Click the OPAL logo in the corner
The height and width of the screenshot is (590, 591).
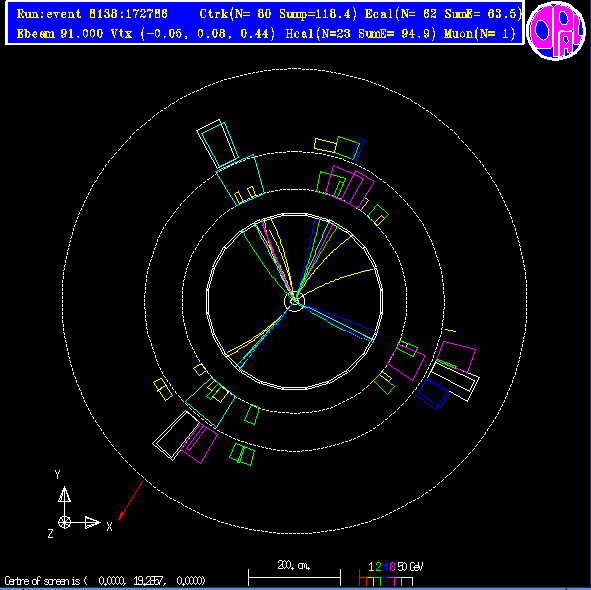556,31
